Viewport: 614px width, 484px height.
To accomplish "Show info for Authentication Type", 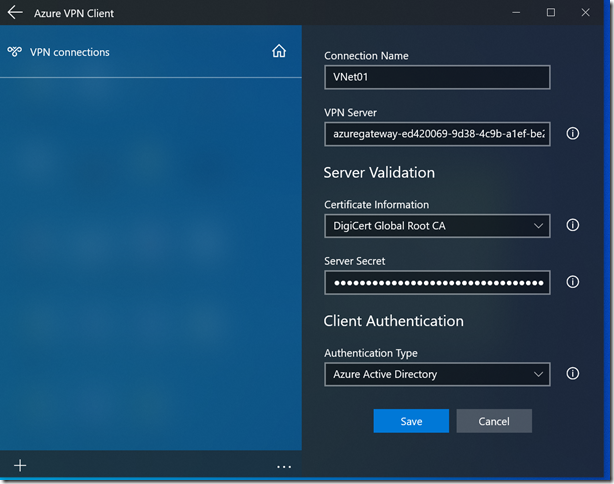I will point(572,374).
